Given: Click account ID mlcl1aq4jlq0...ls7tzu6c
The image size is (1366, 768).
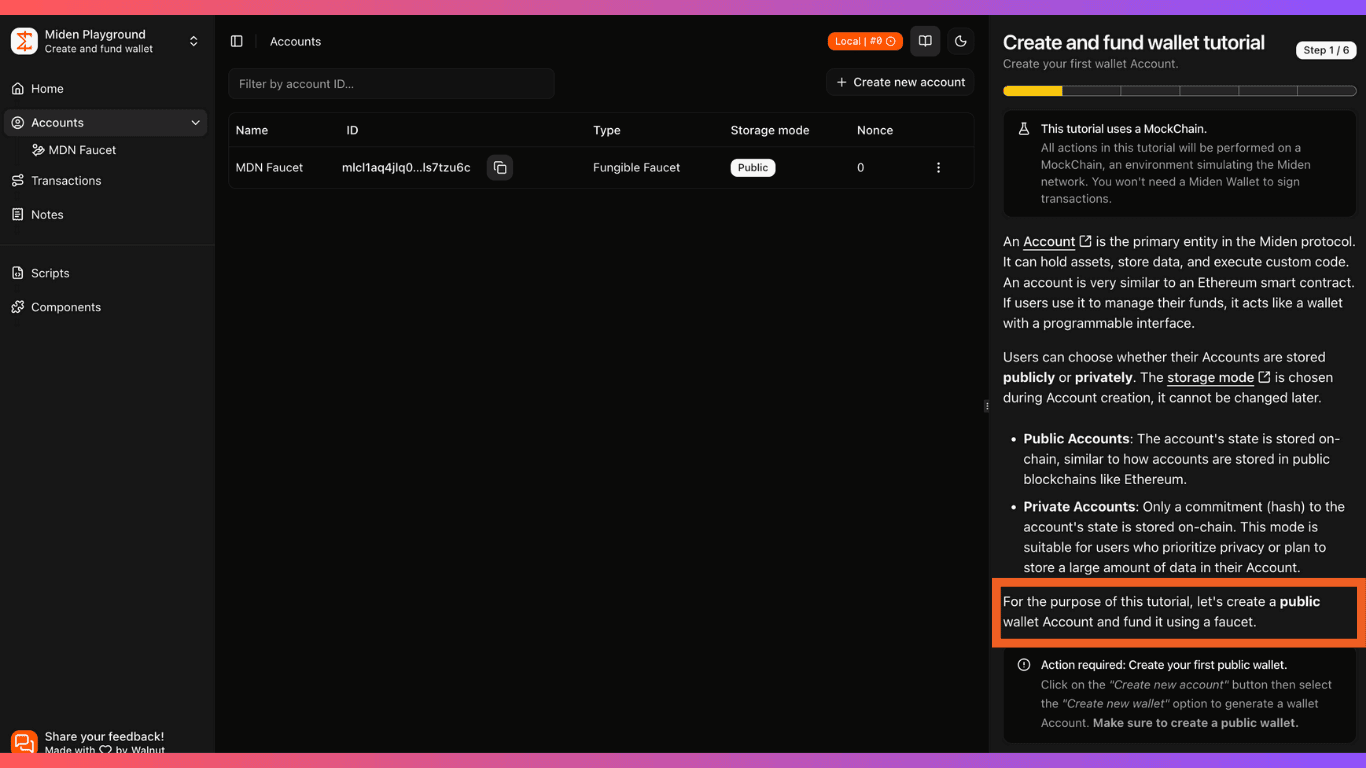Looking at the screenshot, I should click(406, 168).
